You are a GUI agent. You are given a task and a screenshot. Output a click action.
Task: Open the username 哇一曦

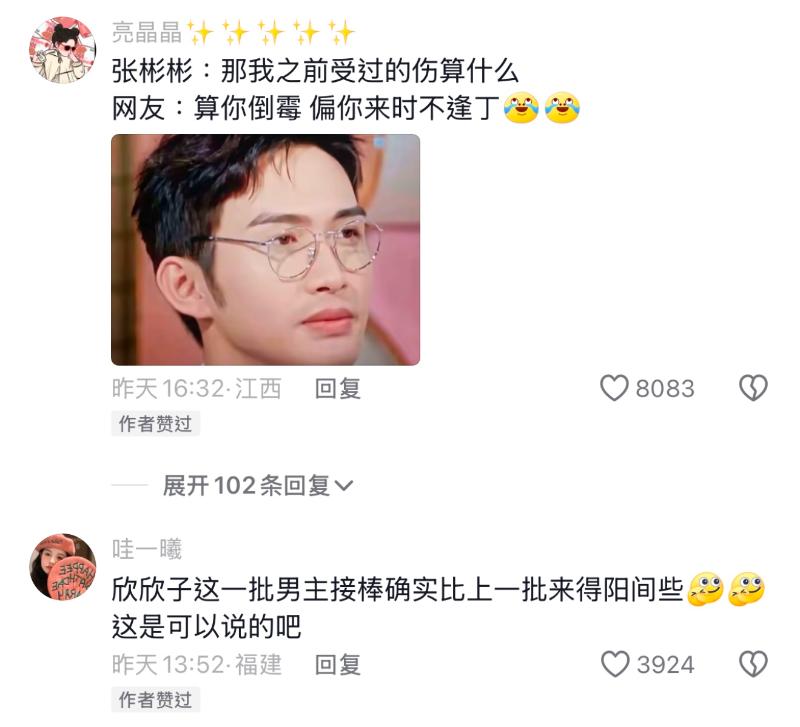pos(147,549)
